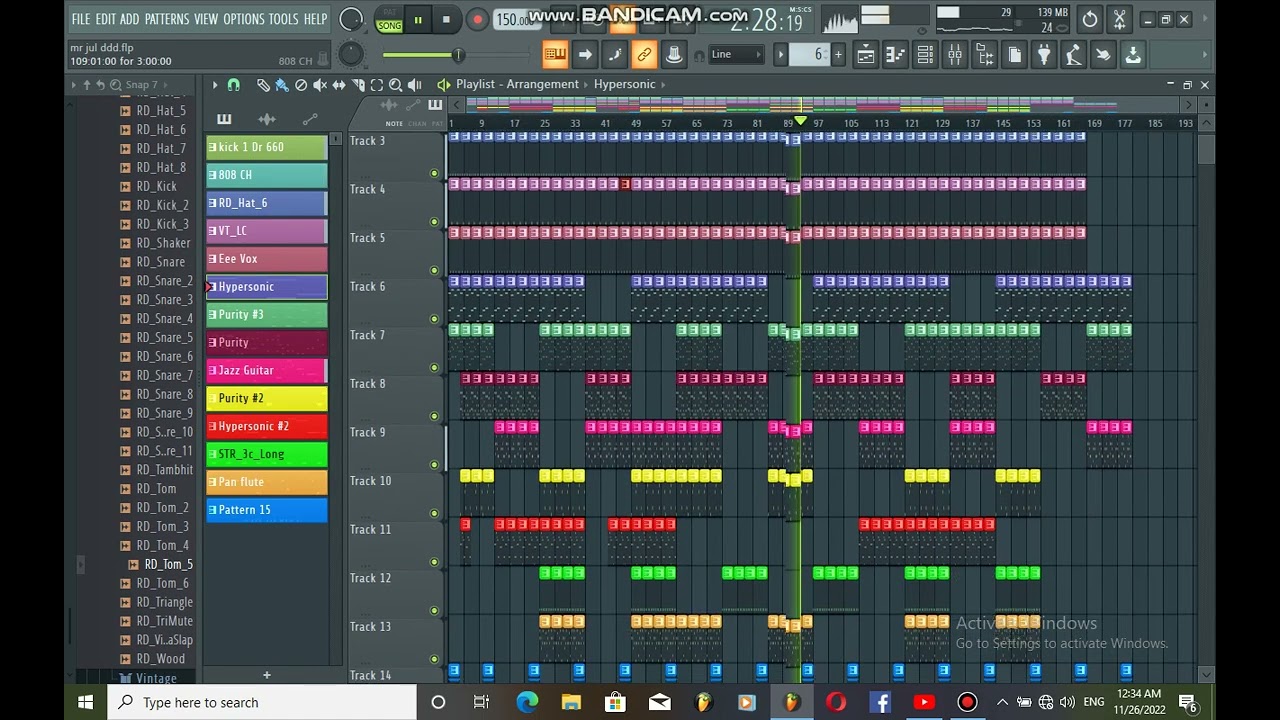Open the Channel rack from toolbar

pyautogui.click(x=925, y=55)
